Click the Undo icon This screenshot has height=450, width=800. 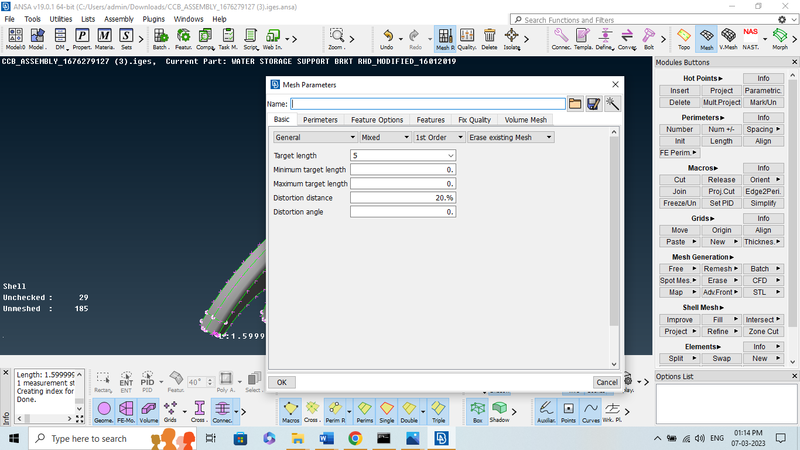[x=387, y=39]
